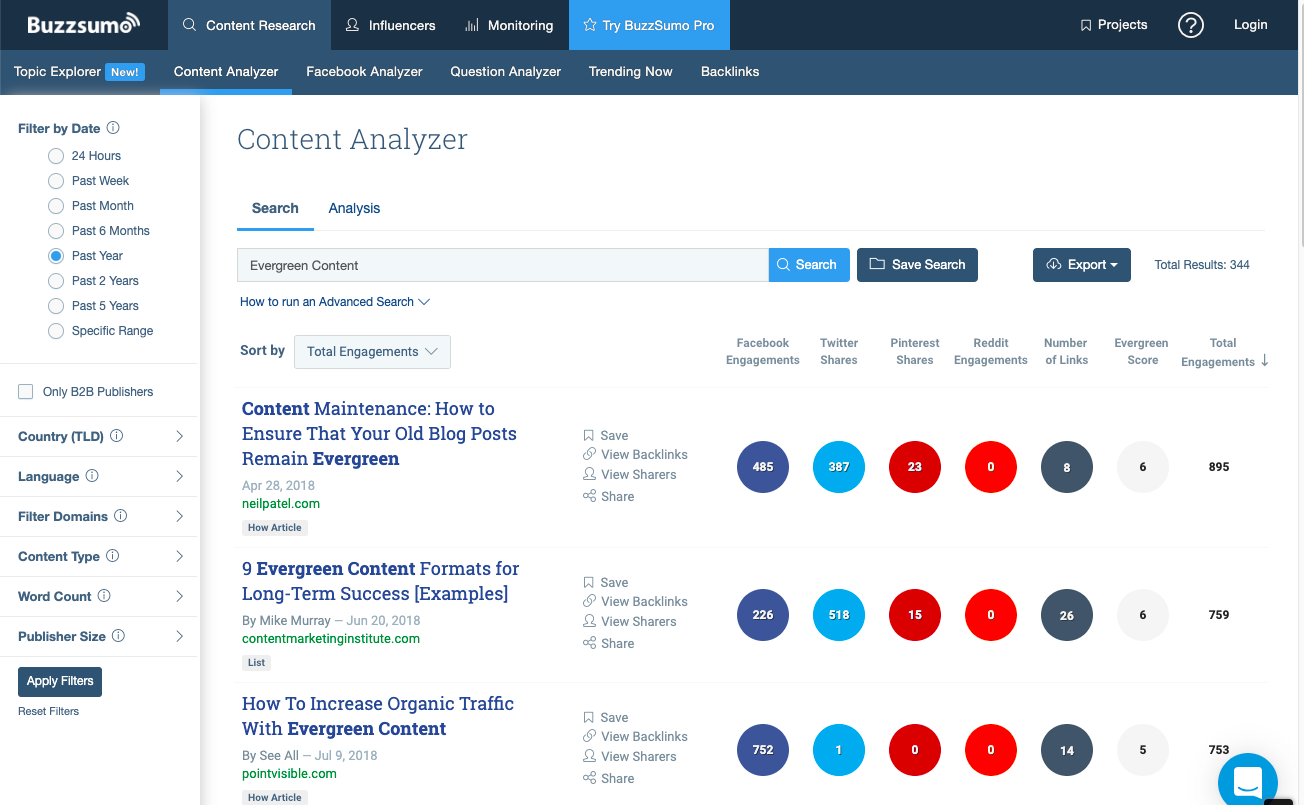
Task: Click the info icon beside Filter by Date
Action: point(113,128)
